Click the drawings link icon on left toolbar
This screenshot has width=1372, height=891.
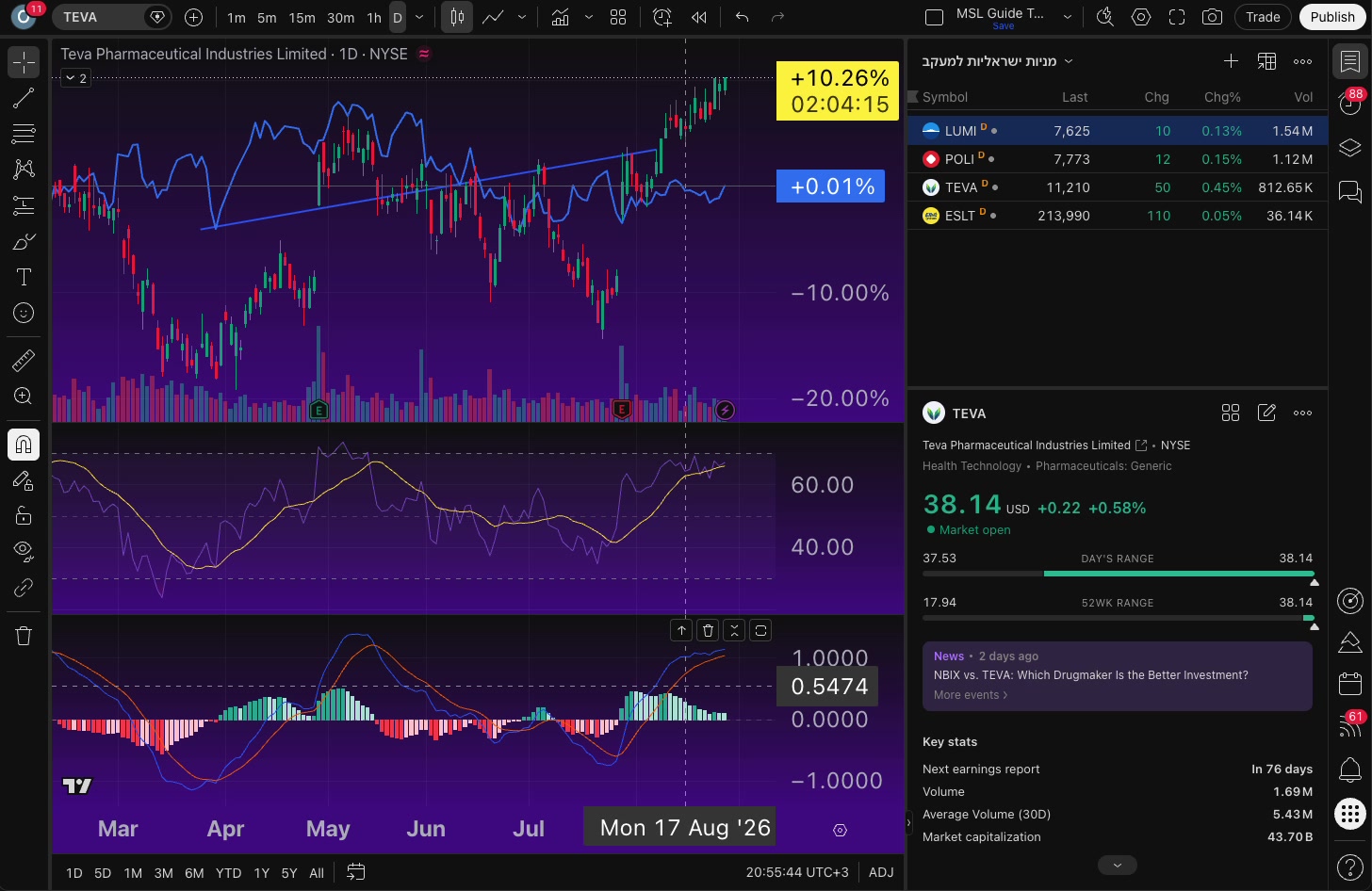[24, 588]
